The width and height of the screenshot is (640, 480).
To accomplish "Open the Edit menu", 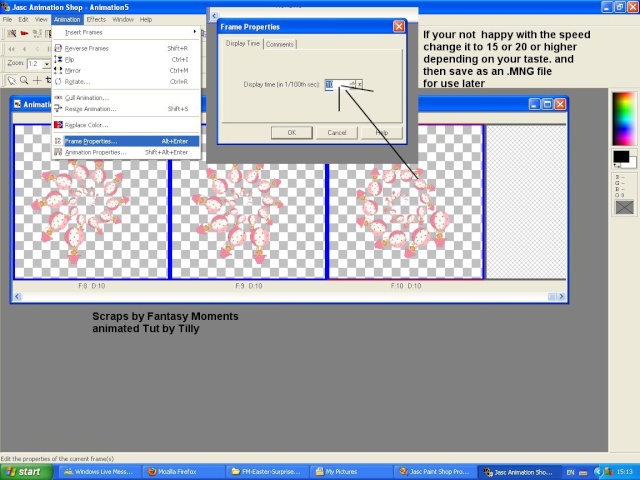I will click(23, 19).
